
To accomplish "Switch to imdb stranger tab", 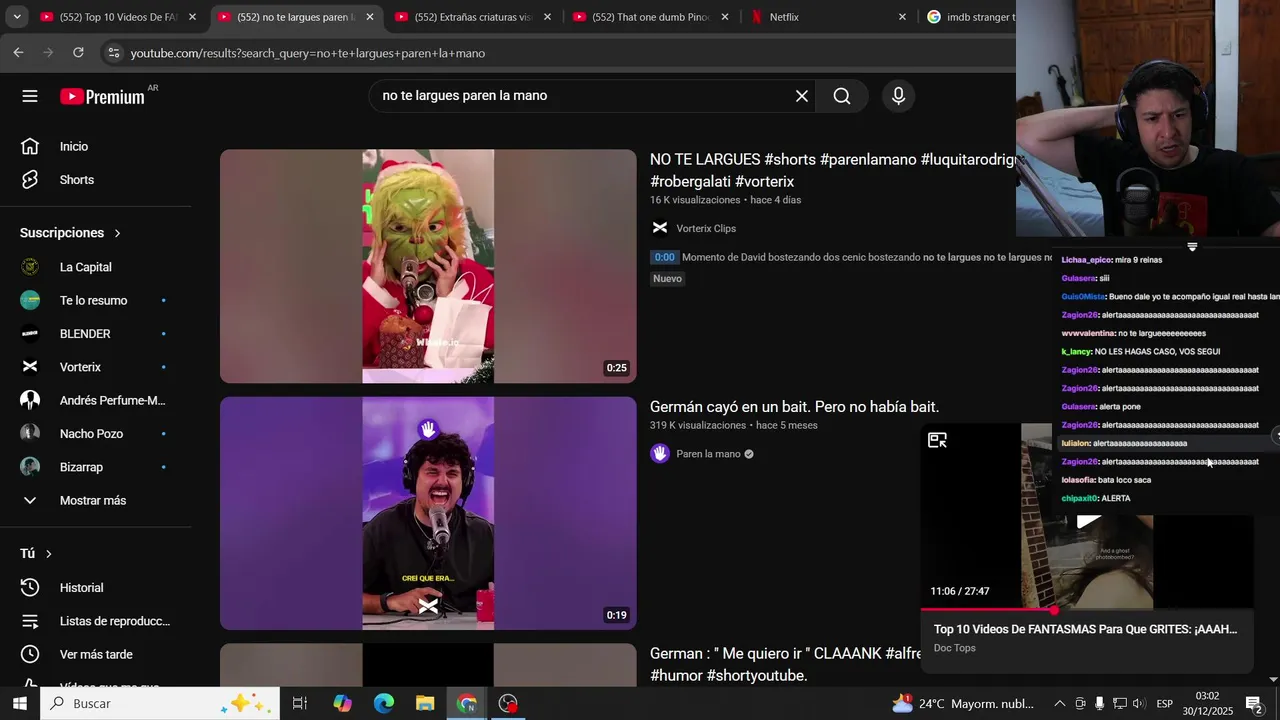I will coord(970,17).
